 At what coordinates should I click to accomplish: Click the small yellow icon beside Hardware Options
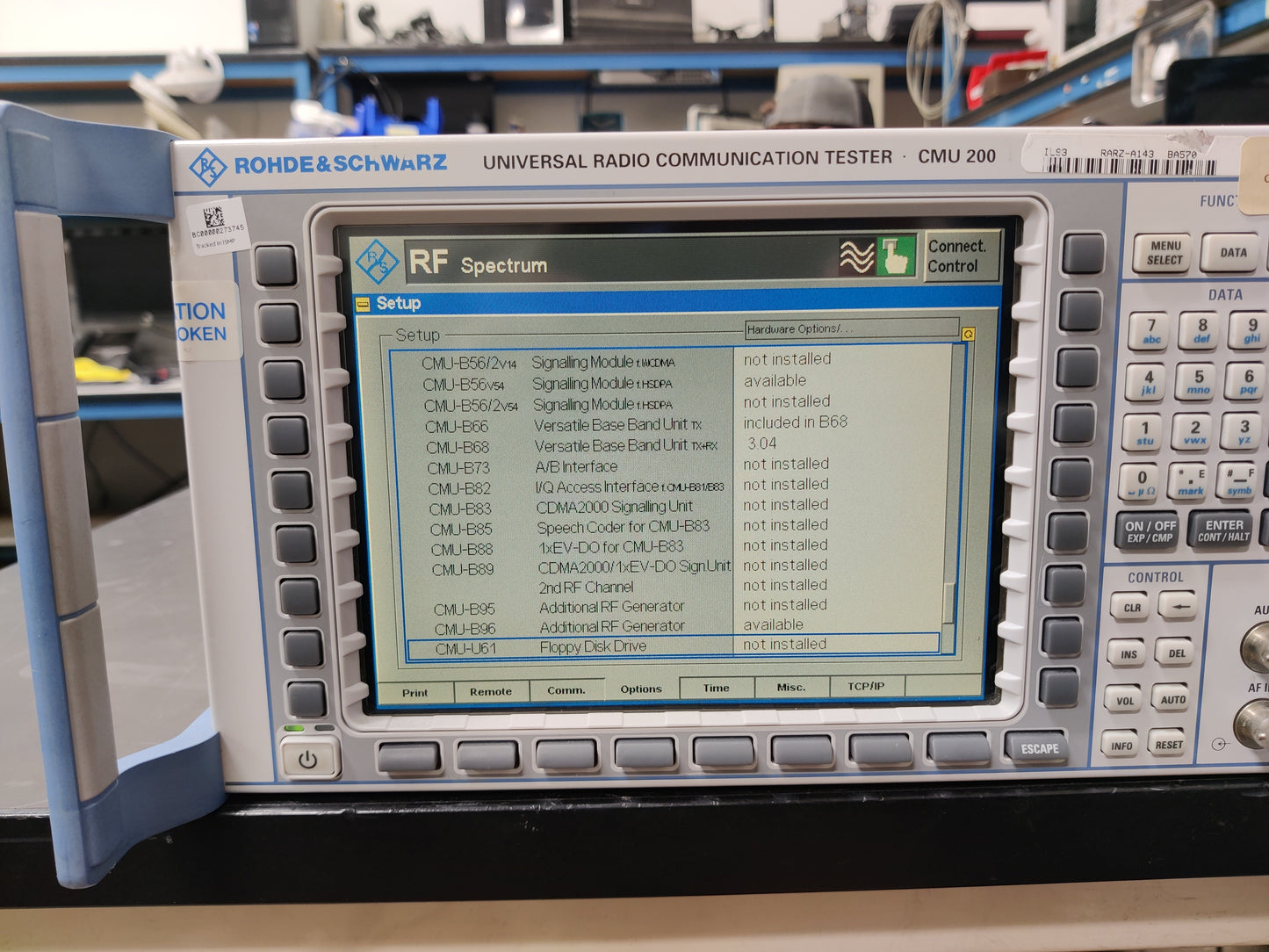(968, 334)
